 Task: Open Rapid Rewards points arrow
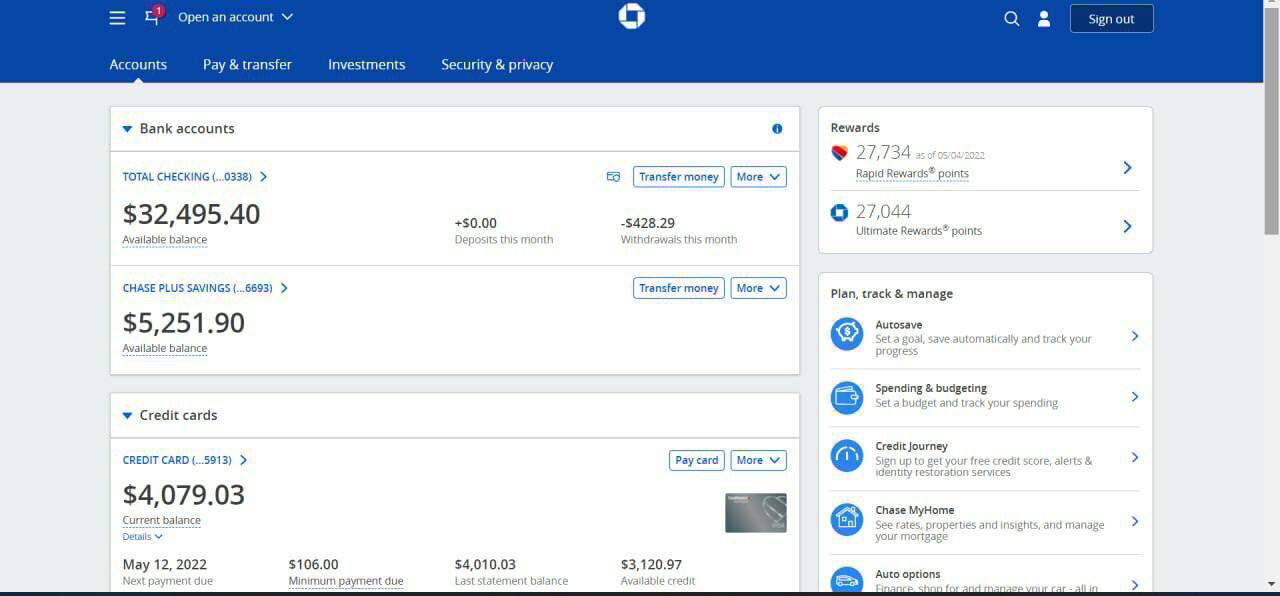1127,168
